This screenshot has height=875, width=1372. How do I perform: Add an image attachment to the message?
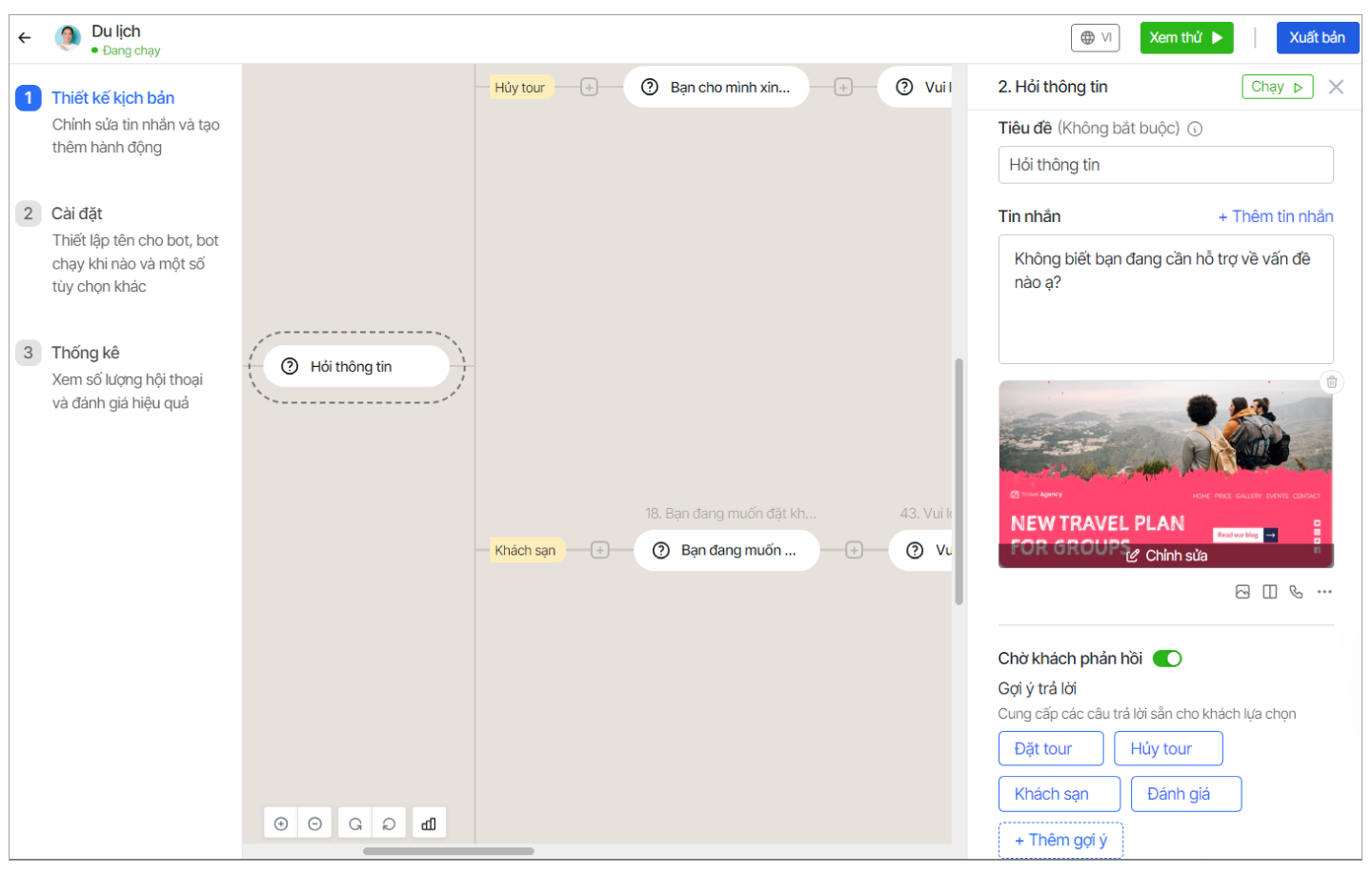tap(1242, 592)
